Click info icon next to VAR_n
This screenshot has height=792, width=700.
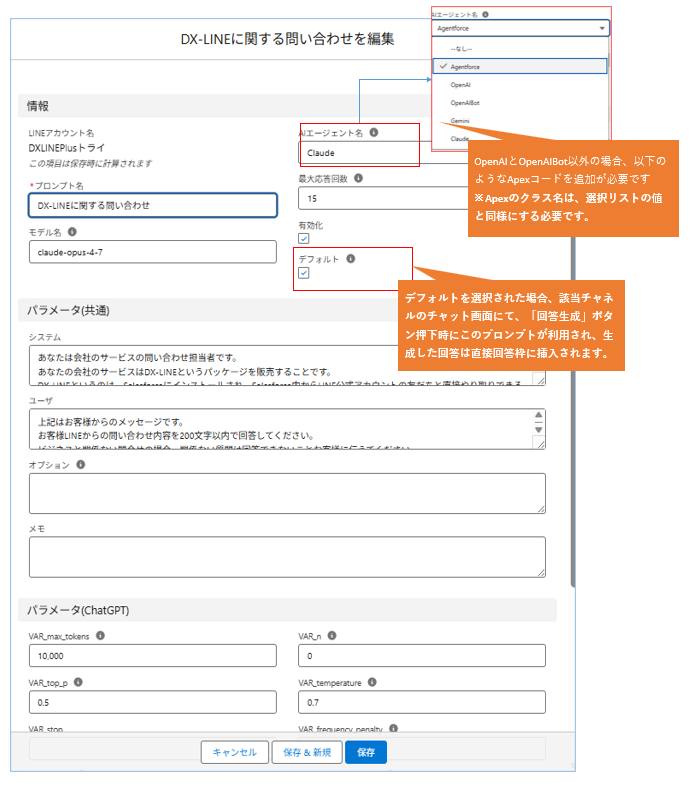(332, 636)
